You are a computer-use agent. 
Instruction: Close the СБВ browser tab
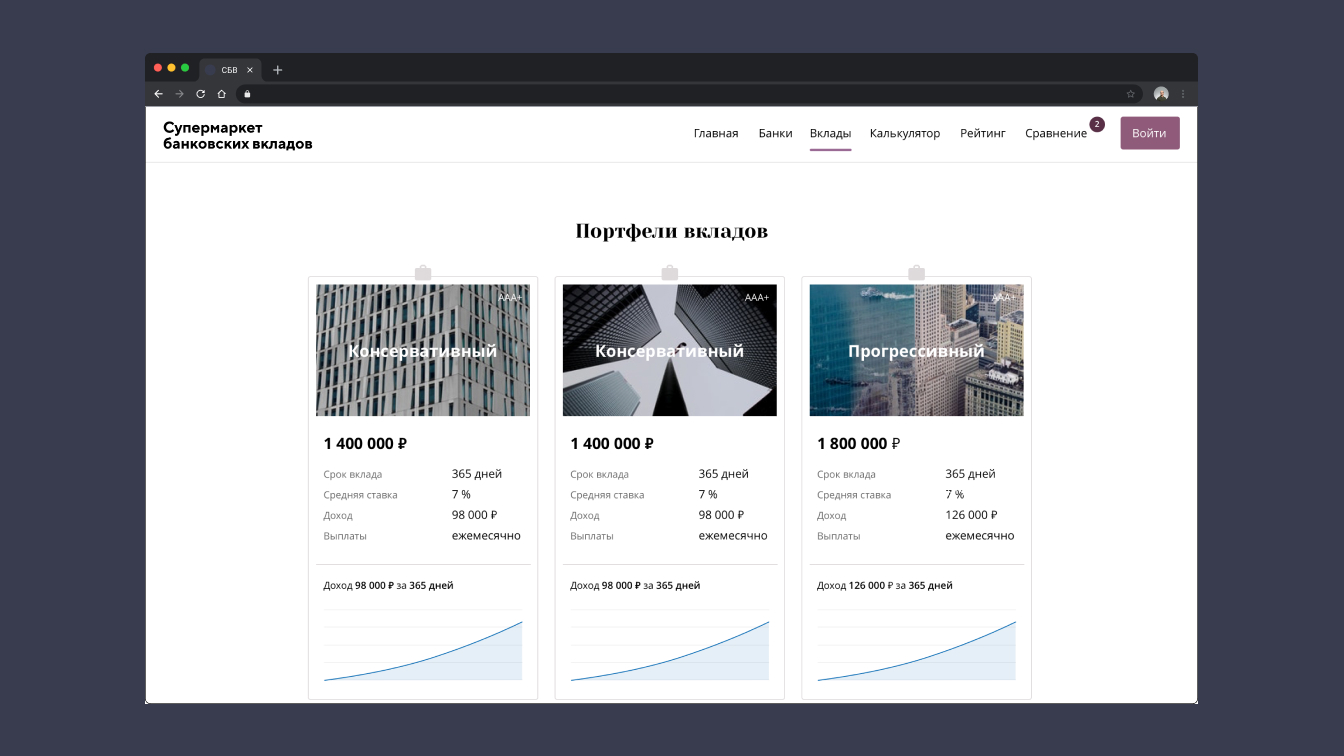click(250, 70)
